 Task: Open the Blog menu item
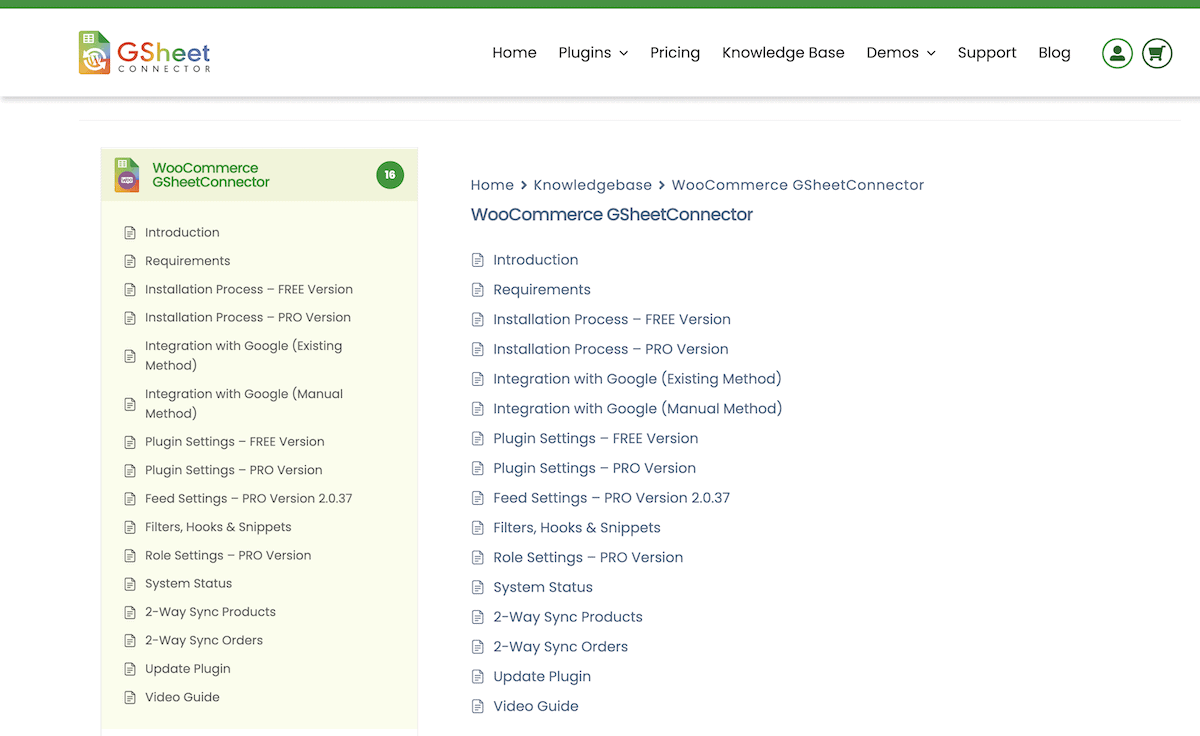point(1054,53)
